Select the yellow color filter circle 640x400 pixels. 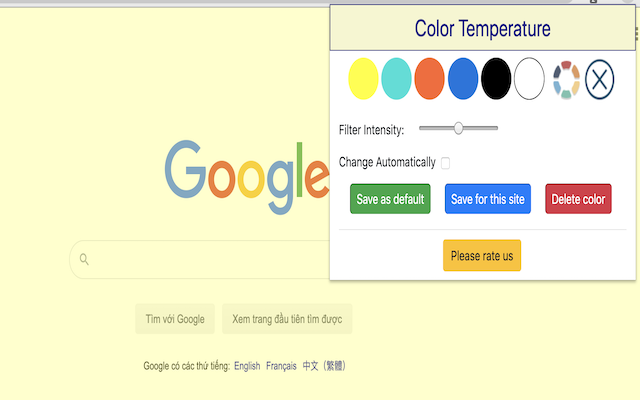click(363, 79)
